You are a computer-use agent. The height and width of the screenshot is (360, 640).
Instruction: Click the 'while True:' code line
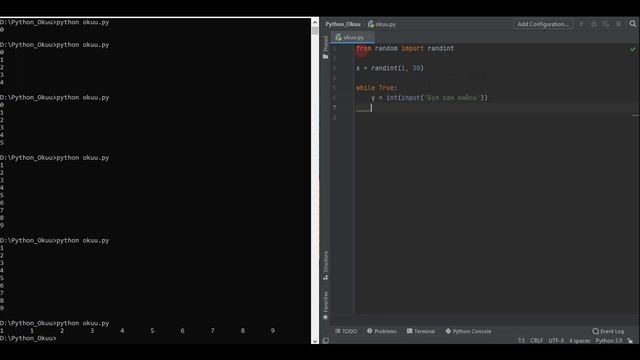(x=376, y=88)
